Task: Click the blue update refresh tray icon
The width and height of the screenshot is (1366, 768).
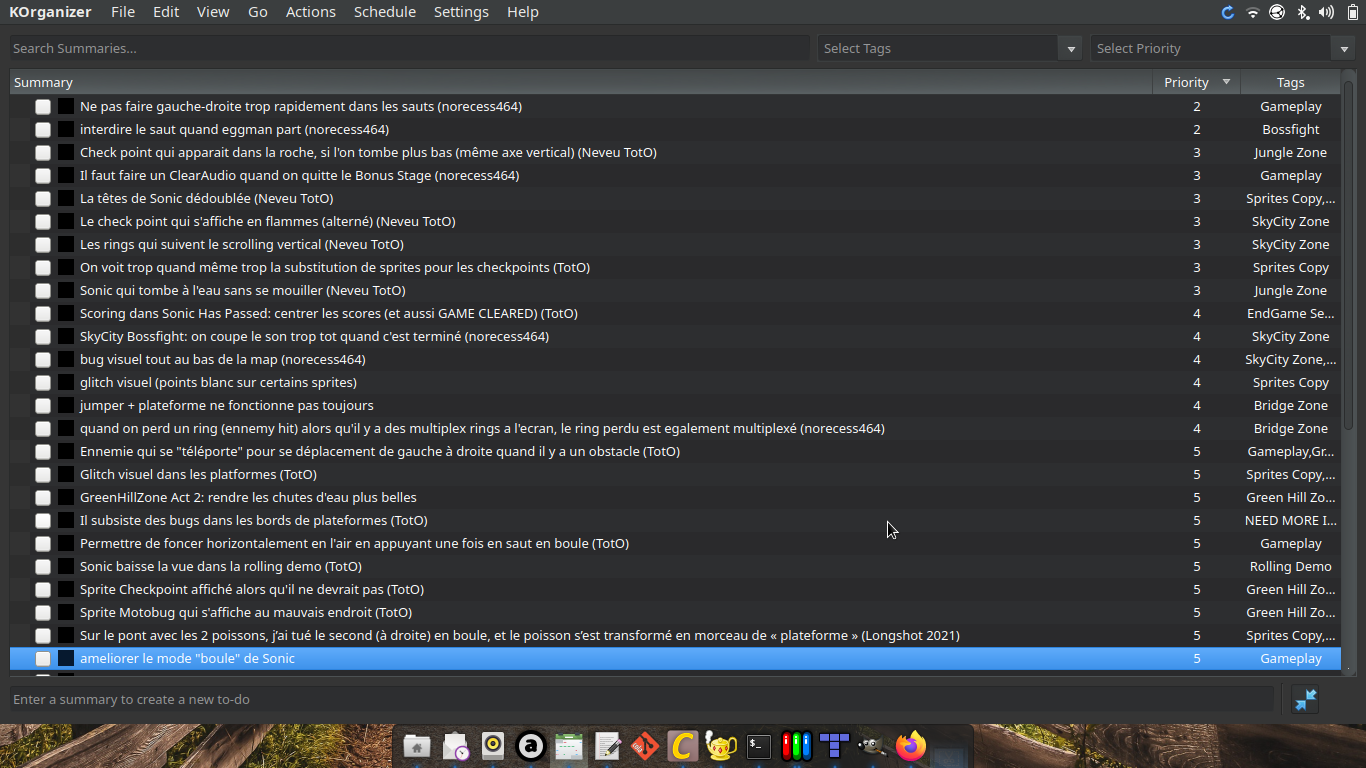Action: 1228,12
